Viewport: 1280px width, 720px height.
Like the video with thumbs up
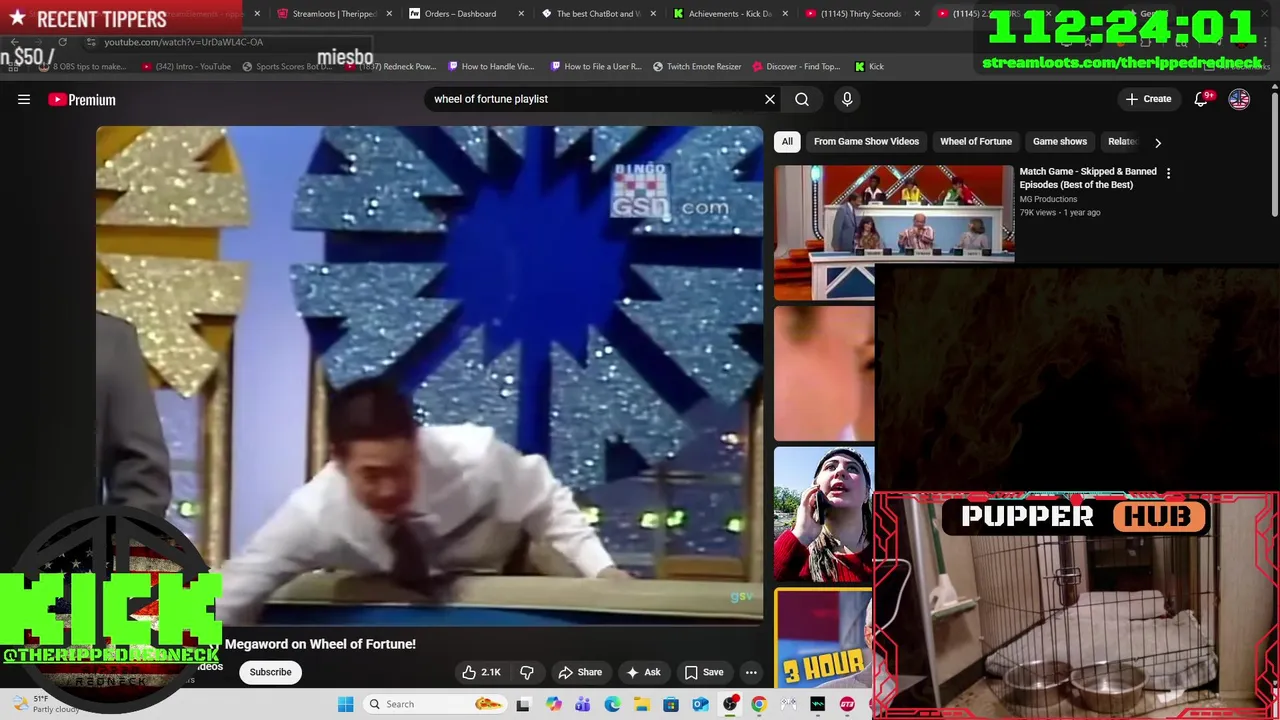(x=481, y=672)
